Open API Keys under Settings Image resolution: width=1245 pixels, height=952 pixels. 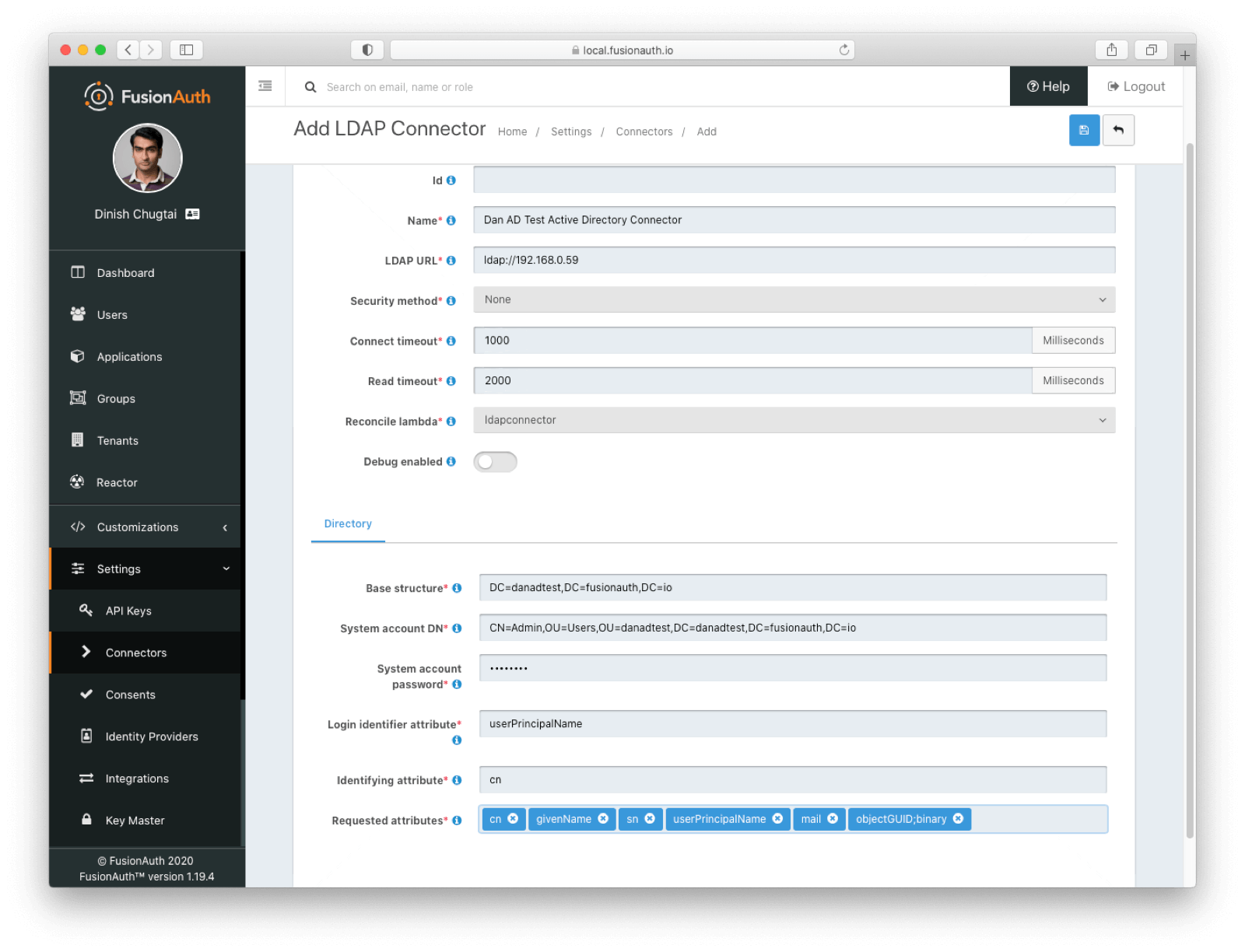click(x=145, y=611)
